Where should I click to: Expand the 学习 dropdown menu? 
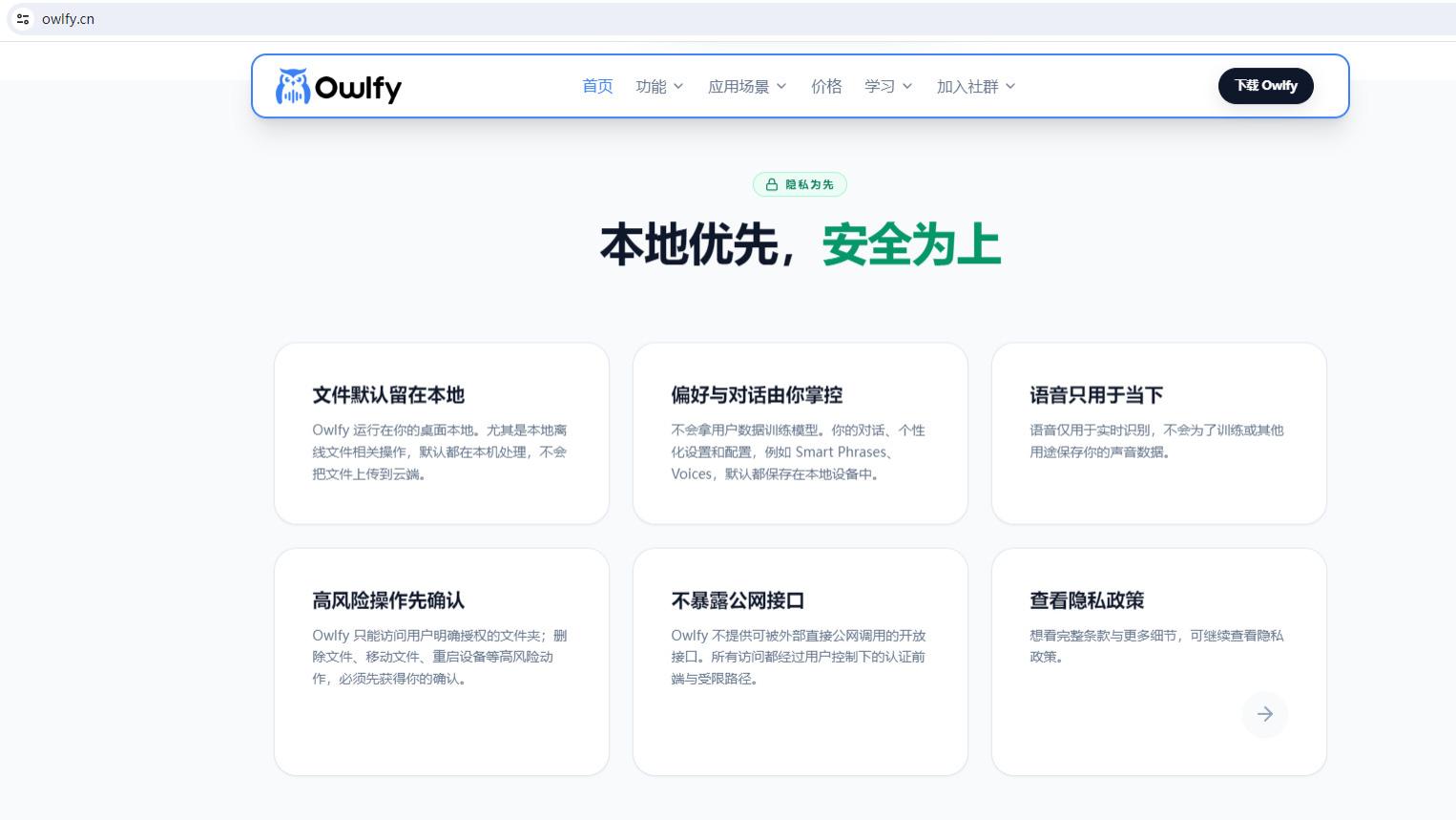pos(888,86)
